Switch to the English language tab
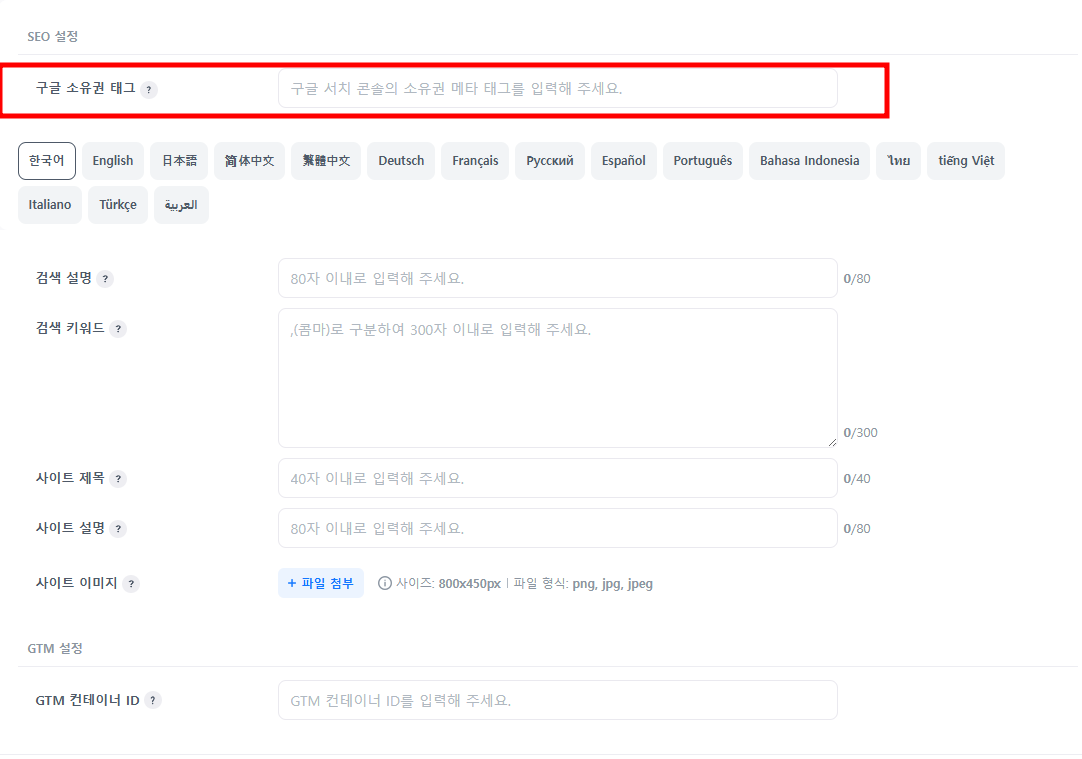Viewport: 1082px width, 759px height. (x=113, y=161)
